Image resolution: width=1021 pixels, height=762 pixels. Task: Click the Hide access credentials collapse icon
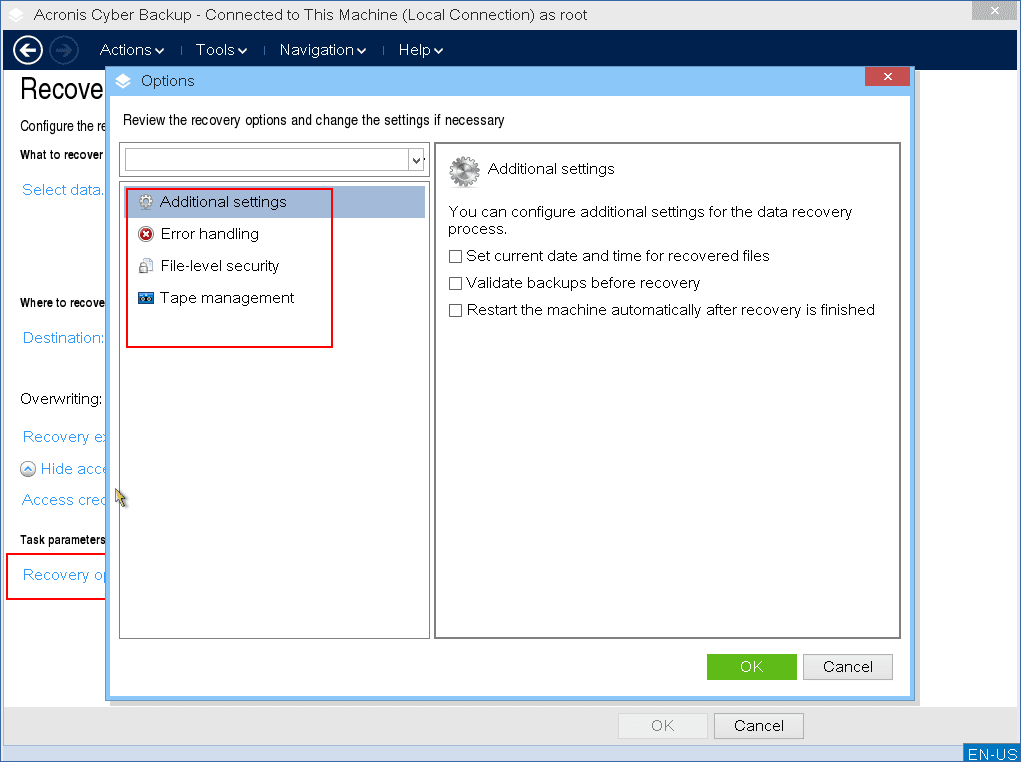(29, 469)
